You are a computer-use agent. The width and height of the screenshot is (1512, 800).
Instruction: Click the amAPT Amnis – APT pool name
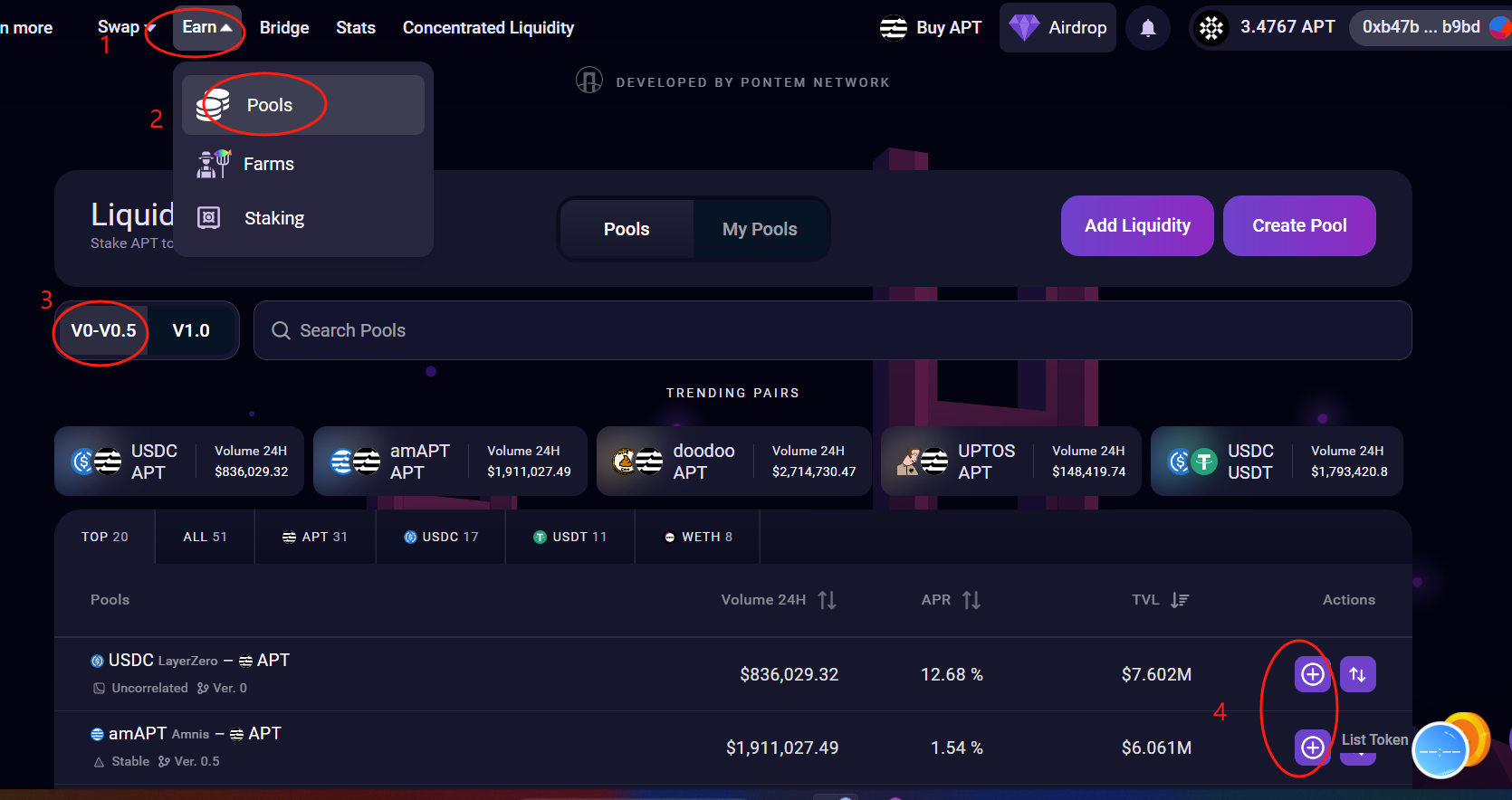coord(186,734)
